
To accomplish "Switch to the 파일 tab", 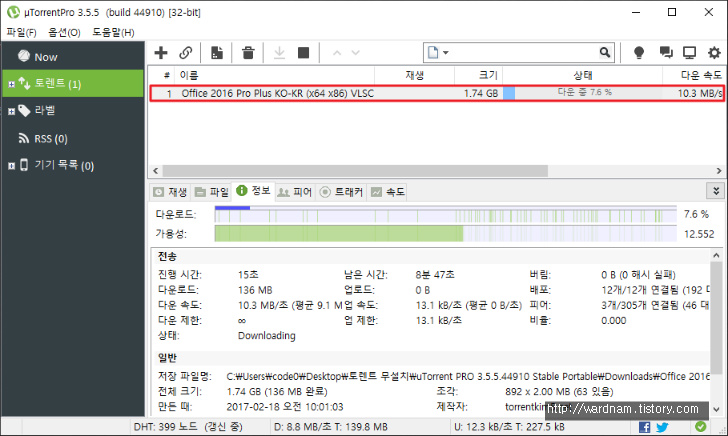I will (x=212, y=192).
